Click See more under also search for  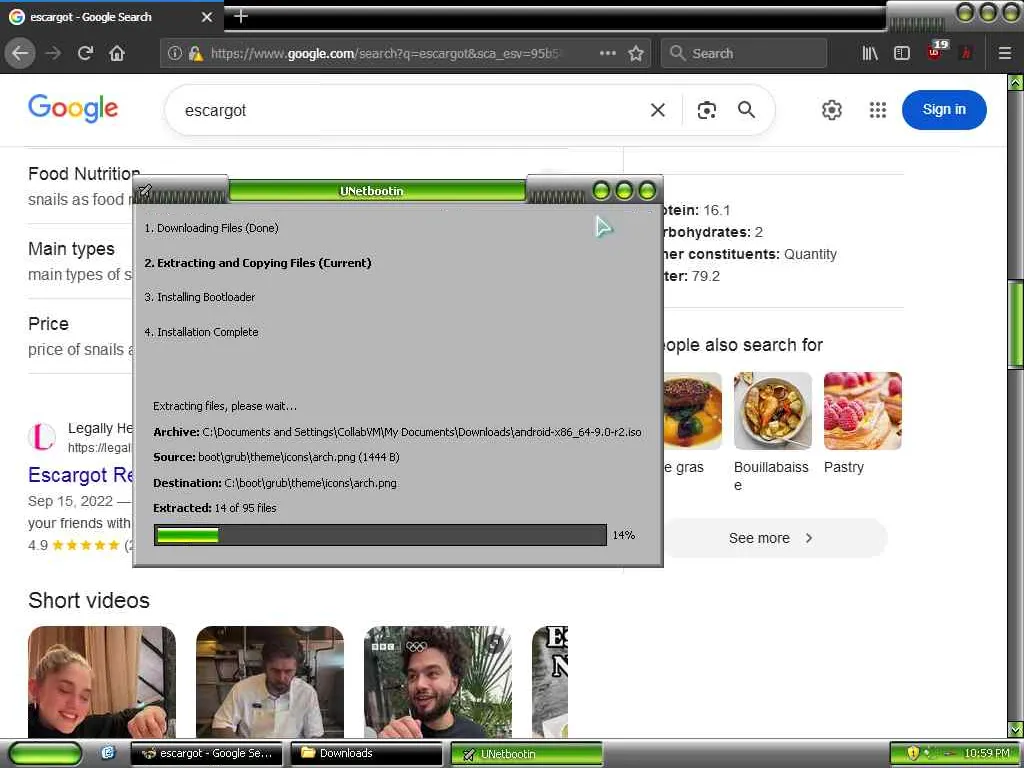771,538
